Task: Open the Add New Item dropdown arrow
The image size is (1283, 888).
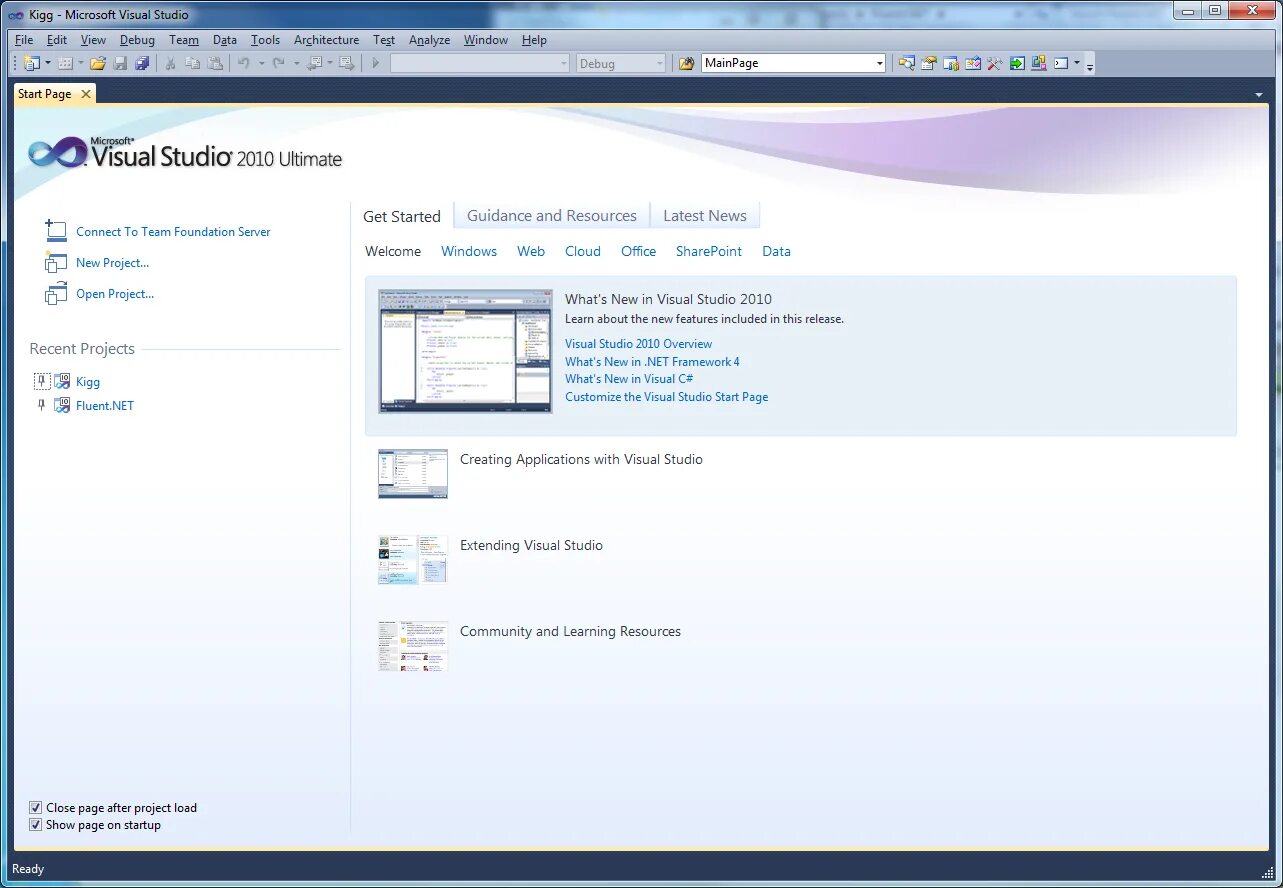Action: pos(81,63)
